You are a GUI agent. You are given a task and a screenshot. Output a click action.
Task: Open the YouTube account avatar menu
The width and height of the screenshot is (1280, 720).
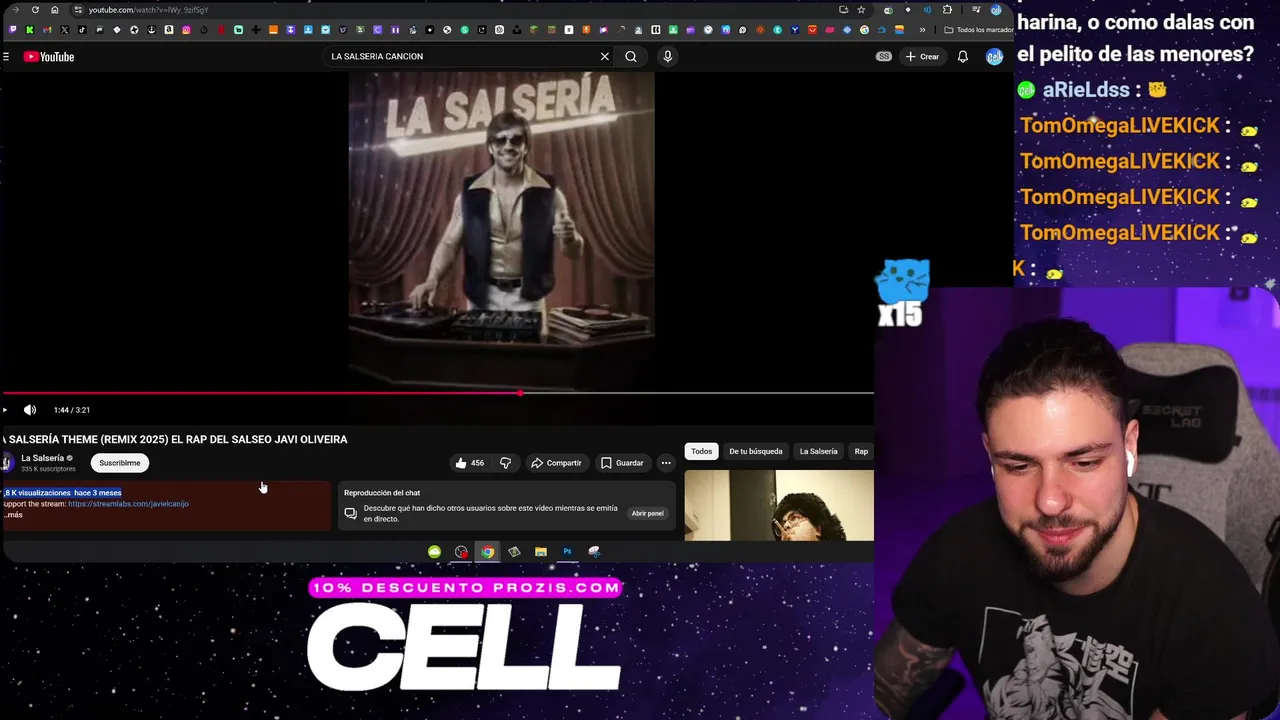click(x=994, y=57)
